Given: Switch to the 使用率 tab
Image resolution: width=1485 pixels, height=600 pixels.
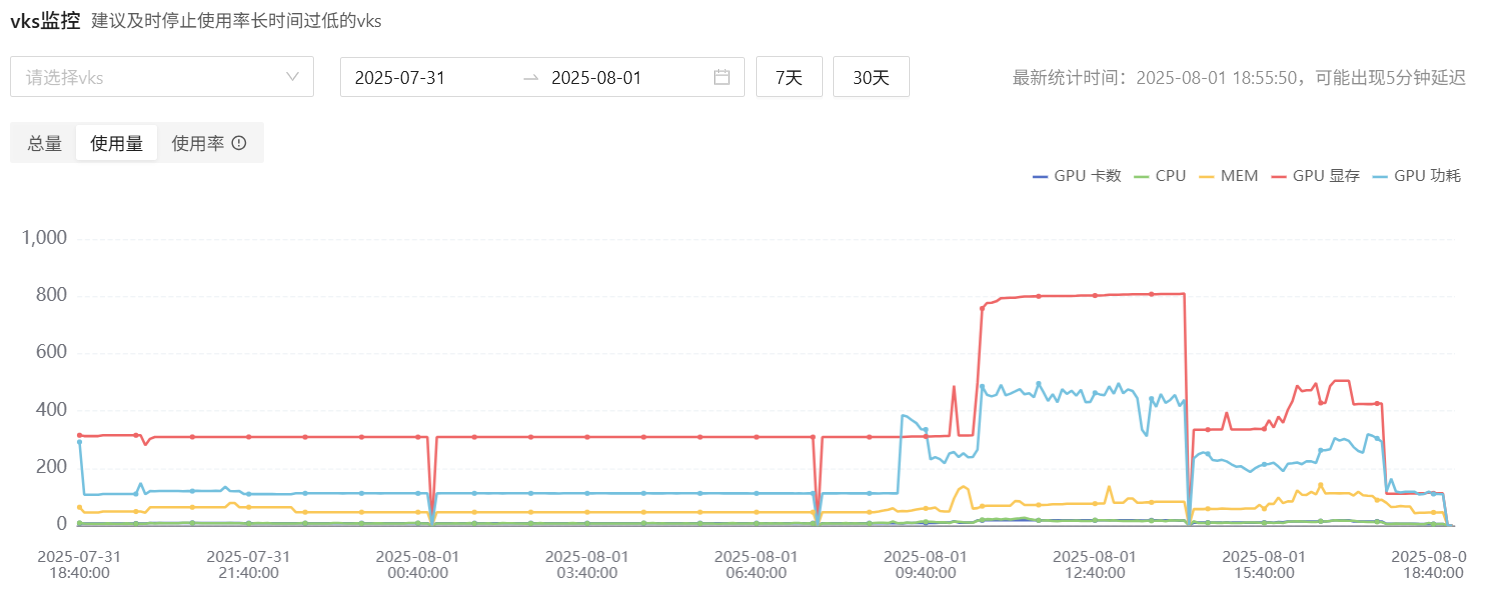Looking at the screenshot, I should tap(198, 143).
